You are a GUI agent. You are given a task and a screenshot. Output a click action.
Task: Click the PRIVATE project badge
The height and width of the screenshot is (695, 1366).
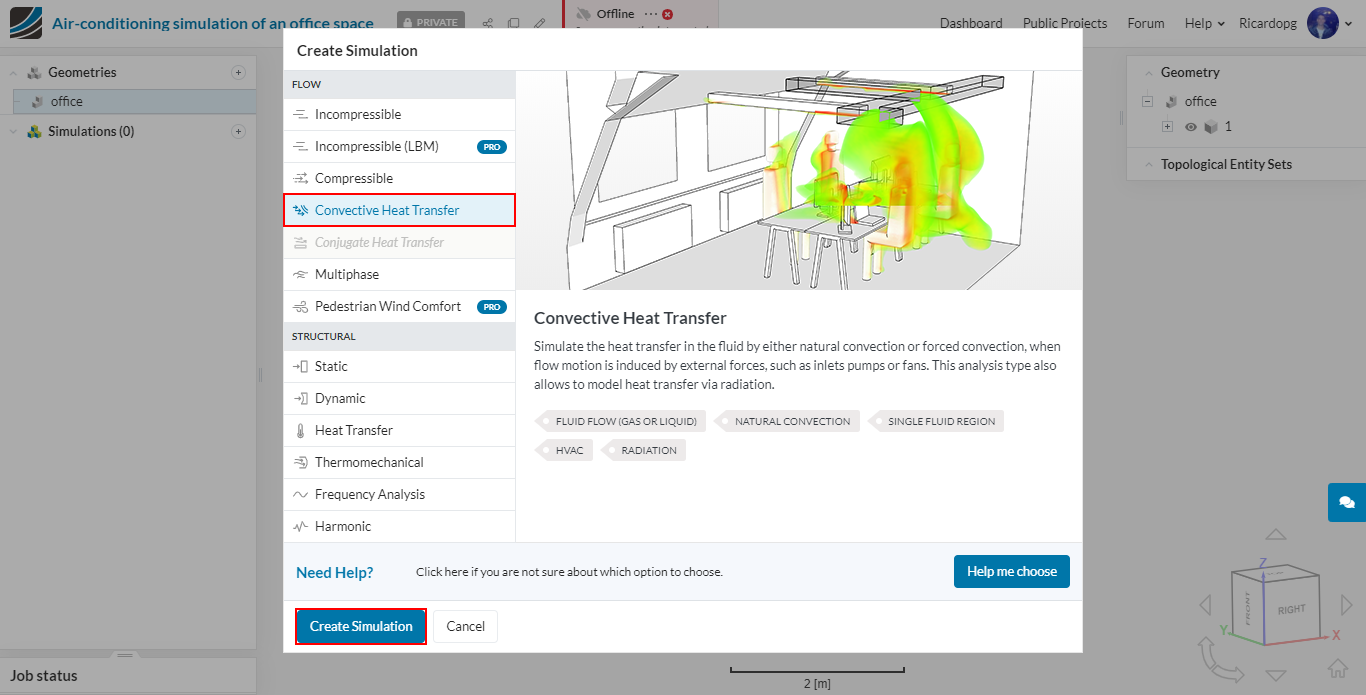point(431,22)
